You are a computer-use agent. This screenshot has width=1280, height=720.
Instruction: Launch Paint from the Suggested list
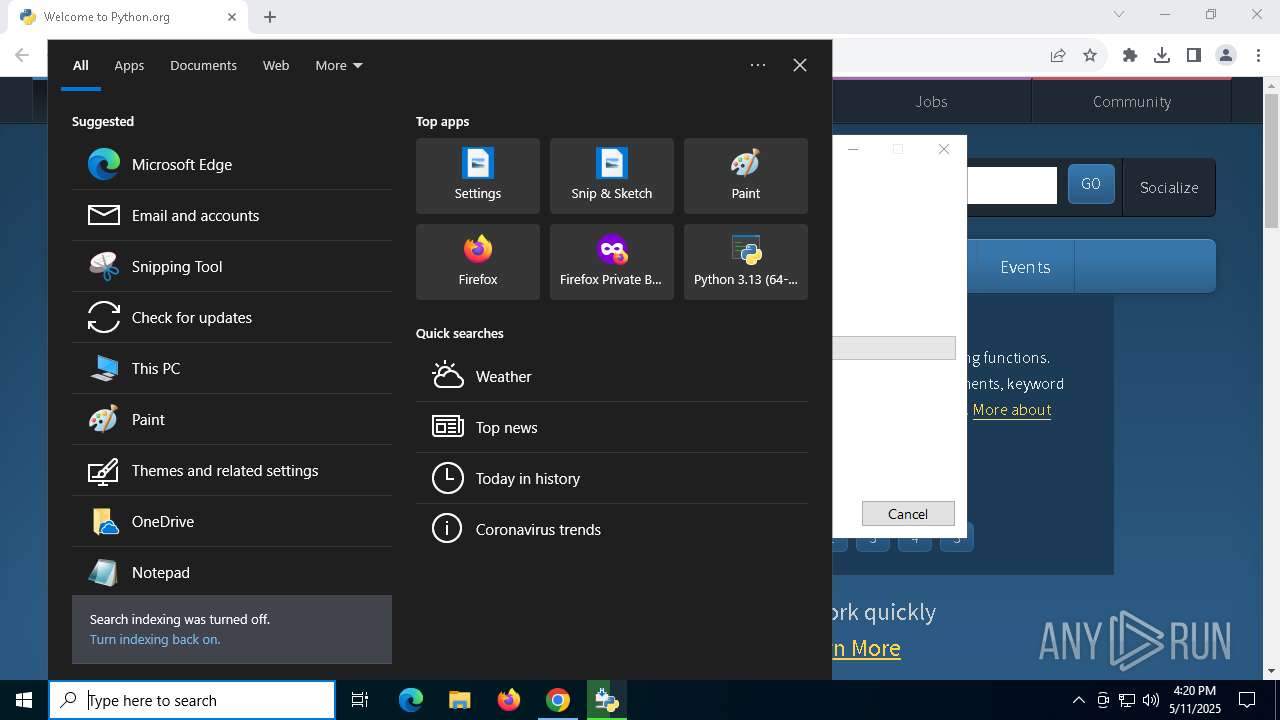(231, 419)
